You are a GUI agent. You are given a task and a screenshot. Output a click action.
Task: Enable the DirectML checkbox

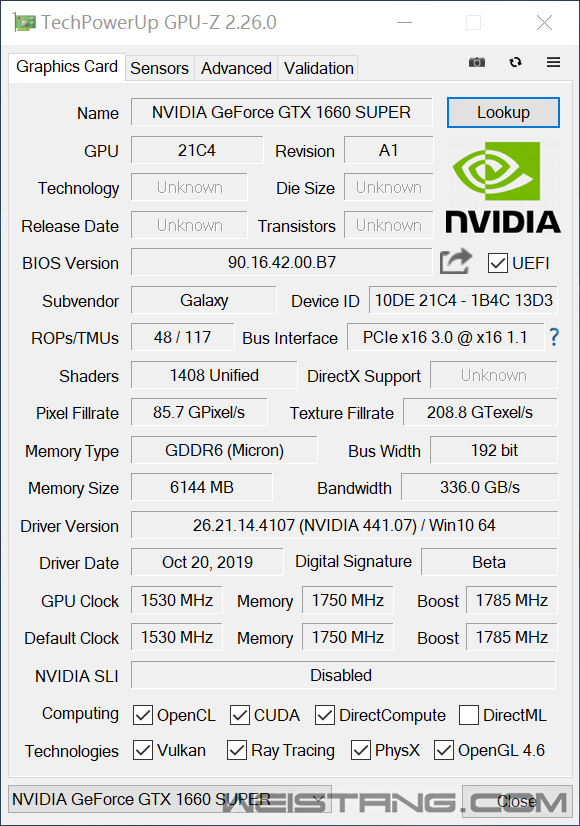pyautogui.click(x=468, y=715)
